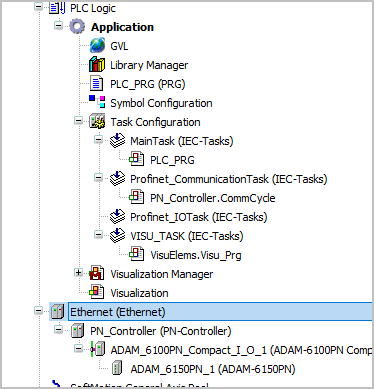This screenshot has height=389, width=374.
Task: Select the Visualization Manager label
Action: coord(162,274)
